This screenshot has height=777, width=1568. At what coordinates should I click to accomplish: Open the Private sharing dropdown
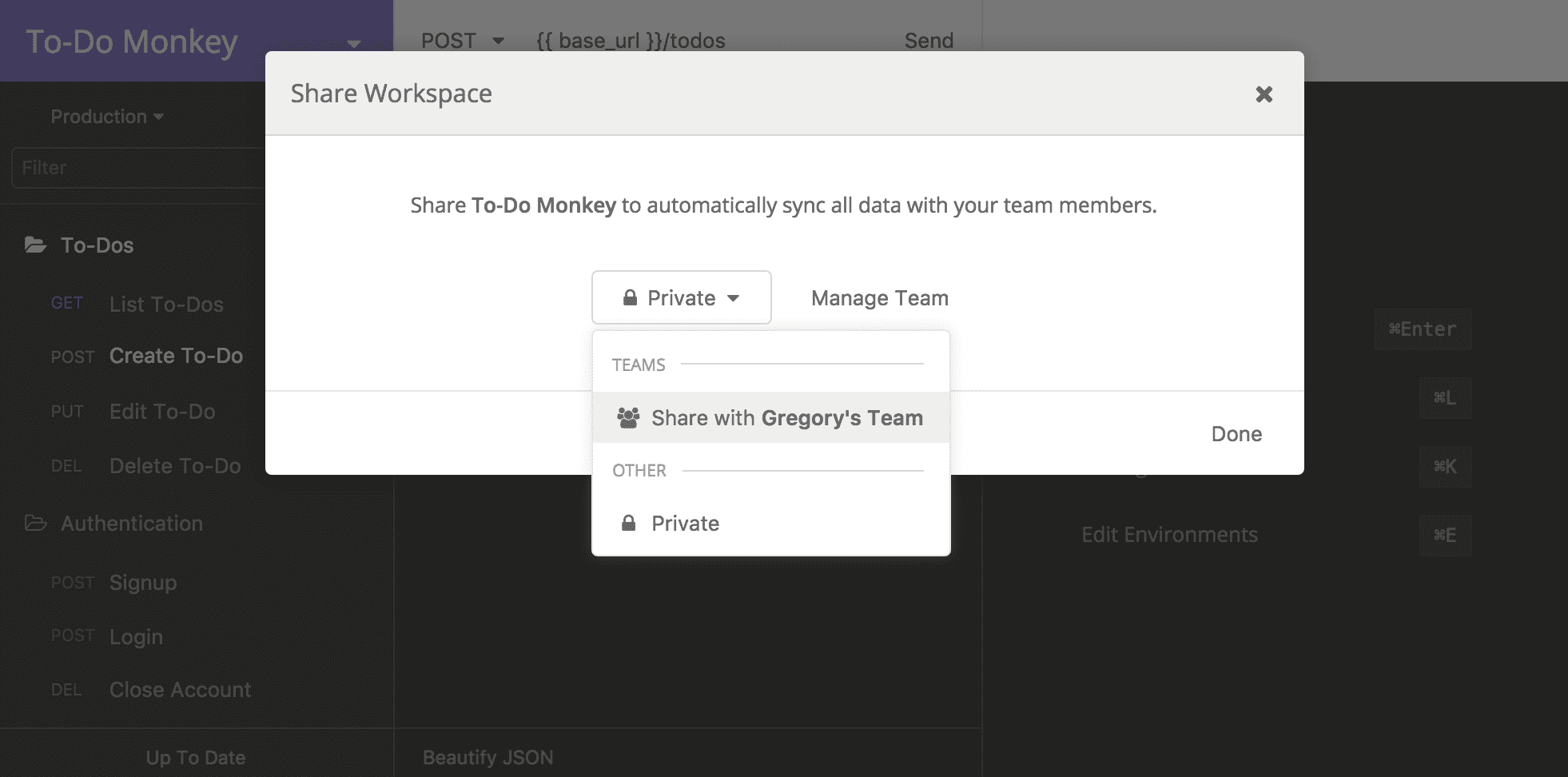click(x=681, y=298)
